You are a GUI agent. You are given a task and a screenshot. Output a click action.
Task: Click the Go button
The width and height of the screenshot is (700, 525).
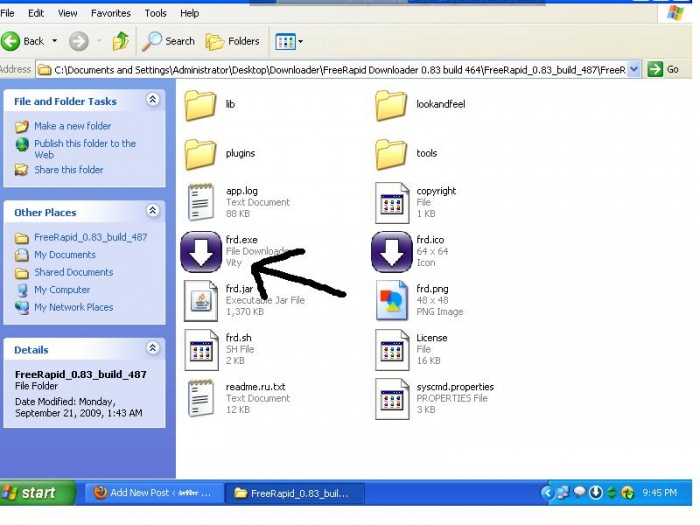click(663, 69)
